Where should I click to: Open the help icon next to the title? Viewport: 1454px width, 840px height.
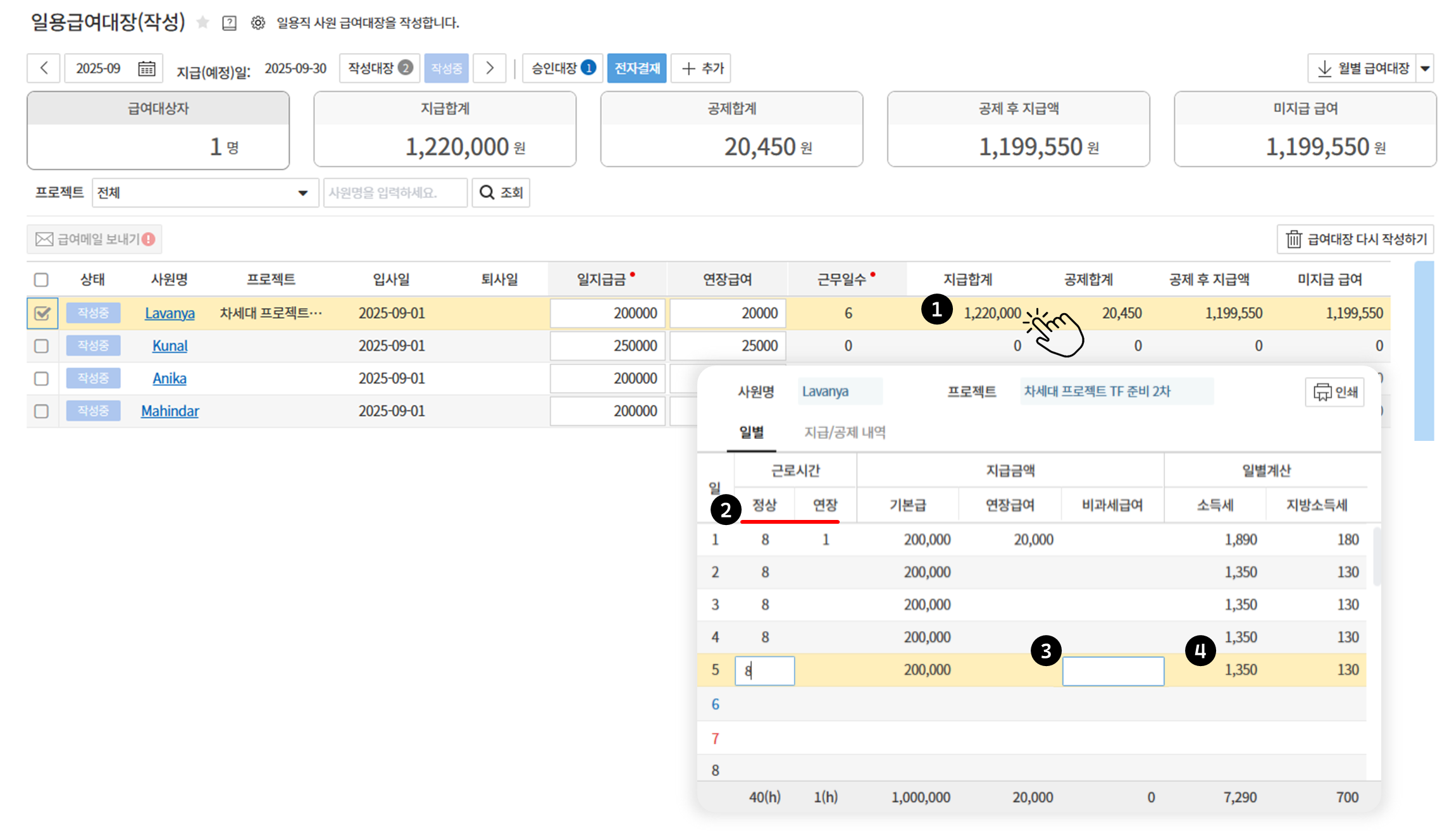[229, 23]
